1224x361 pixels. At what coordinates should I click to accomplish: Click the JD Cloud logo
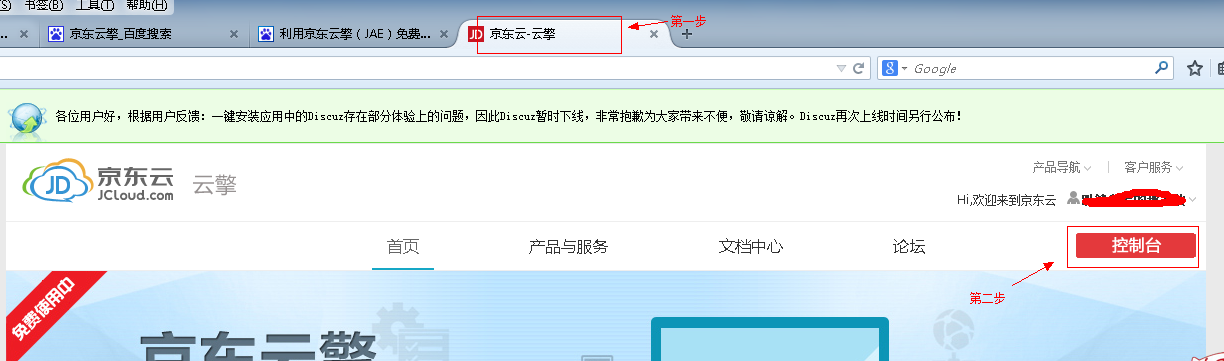(100, 182)
